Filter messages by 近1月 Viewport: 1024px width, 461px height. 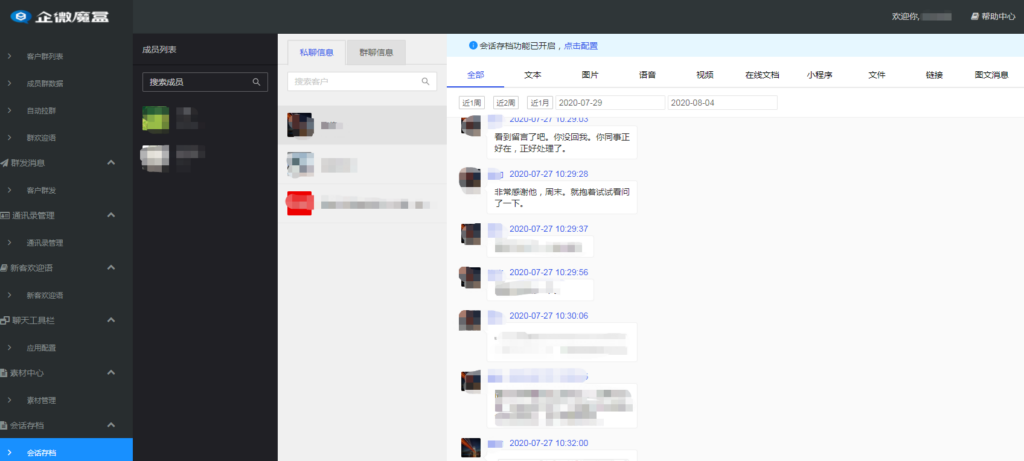(539, 103)
